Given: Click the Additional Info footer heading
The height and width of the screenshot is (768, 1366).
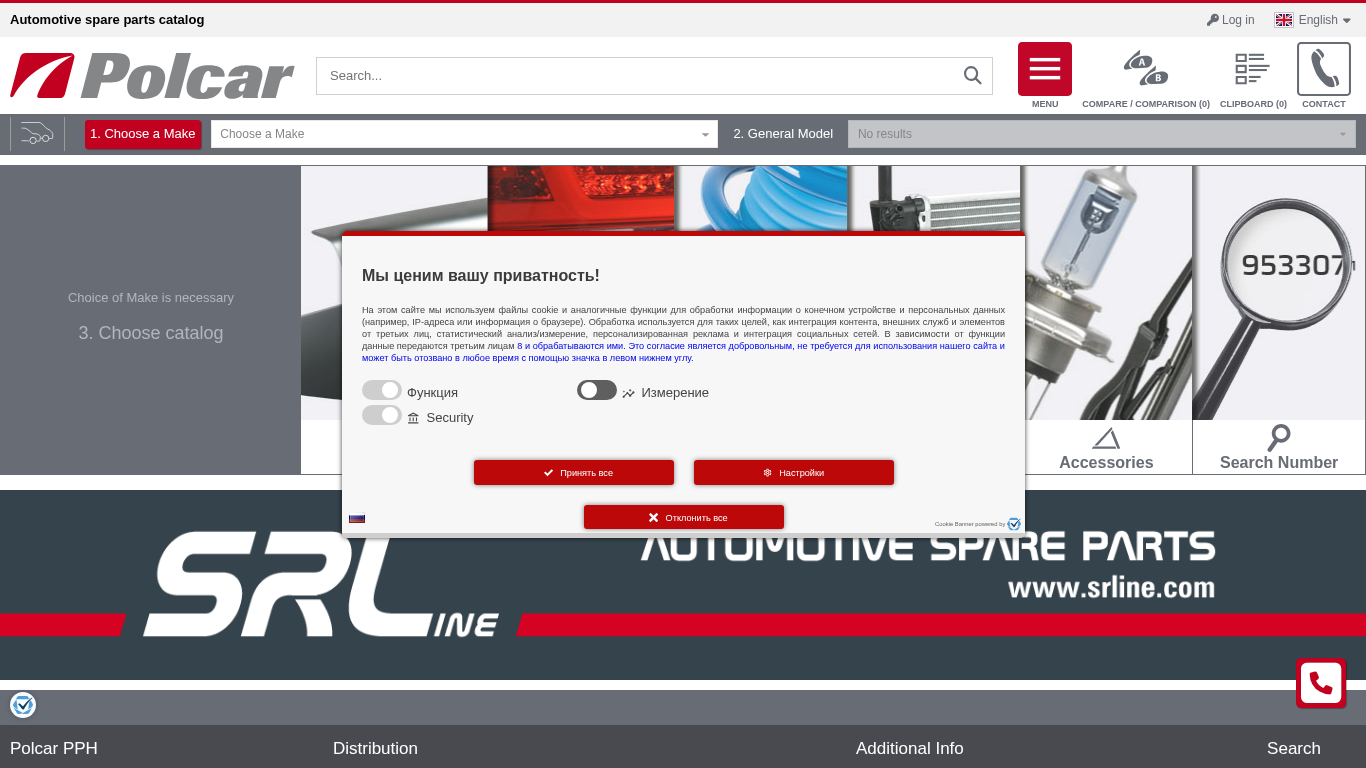Looking at the screenshot, I should point(910,749).
